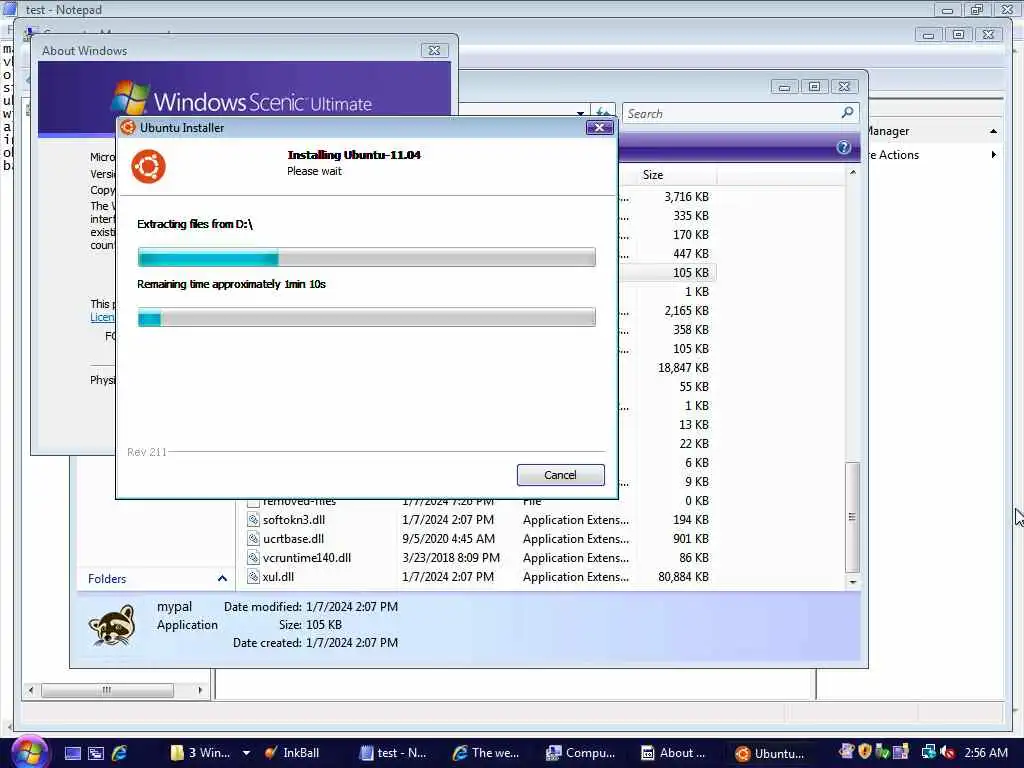
Task: Switch to Computer Management taskbar button
Action: [x=581, y=753]
